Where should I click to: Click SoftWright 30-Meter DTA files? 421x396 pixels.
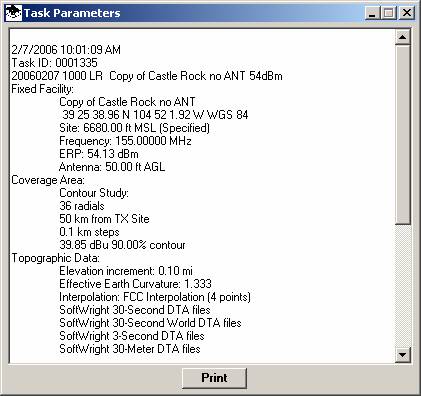(130, 349)
